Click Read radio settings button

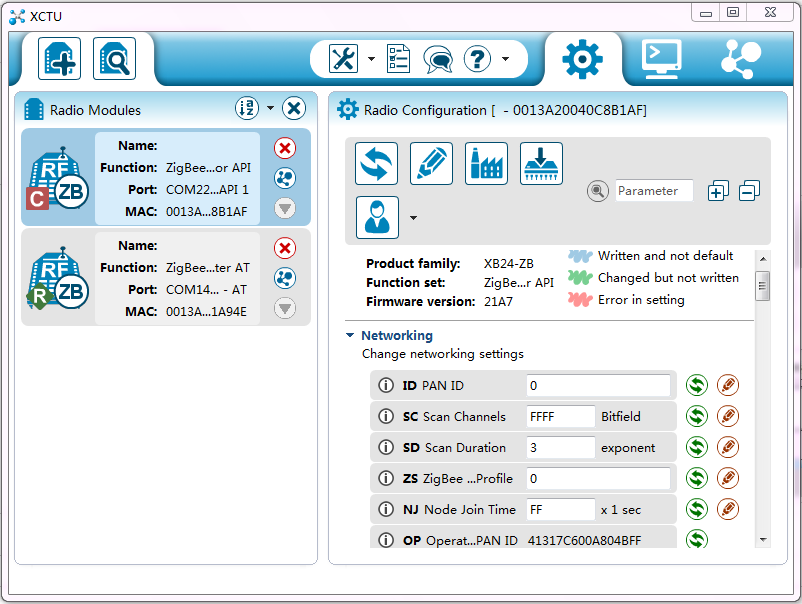coord(376,164)
